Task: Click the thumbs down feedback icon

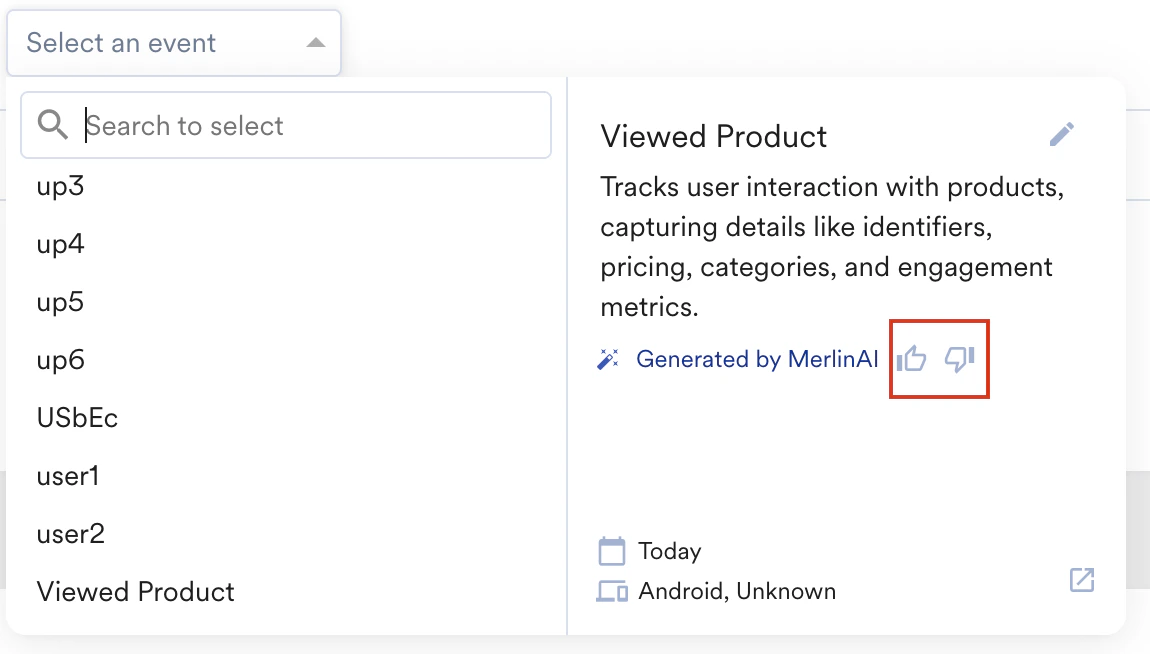Action: (x=960, y=358)
